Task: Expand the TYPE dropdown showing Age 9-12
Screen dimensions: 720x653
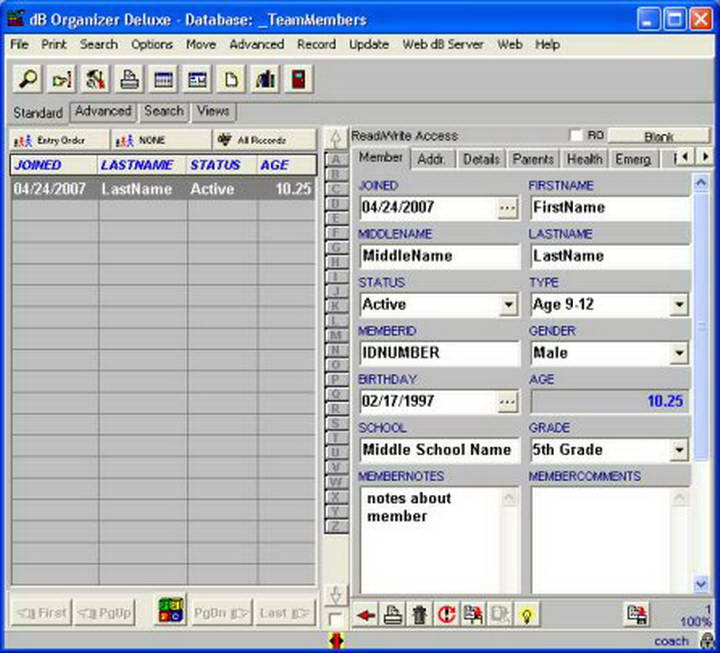Action: 679,305
